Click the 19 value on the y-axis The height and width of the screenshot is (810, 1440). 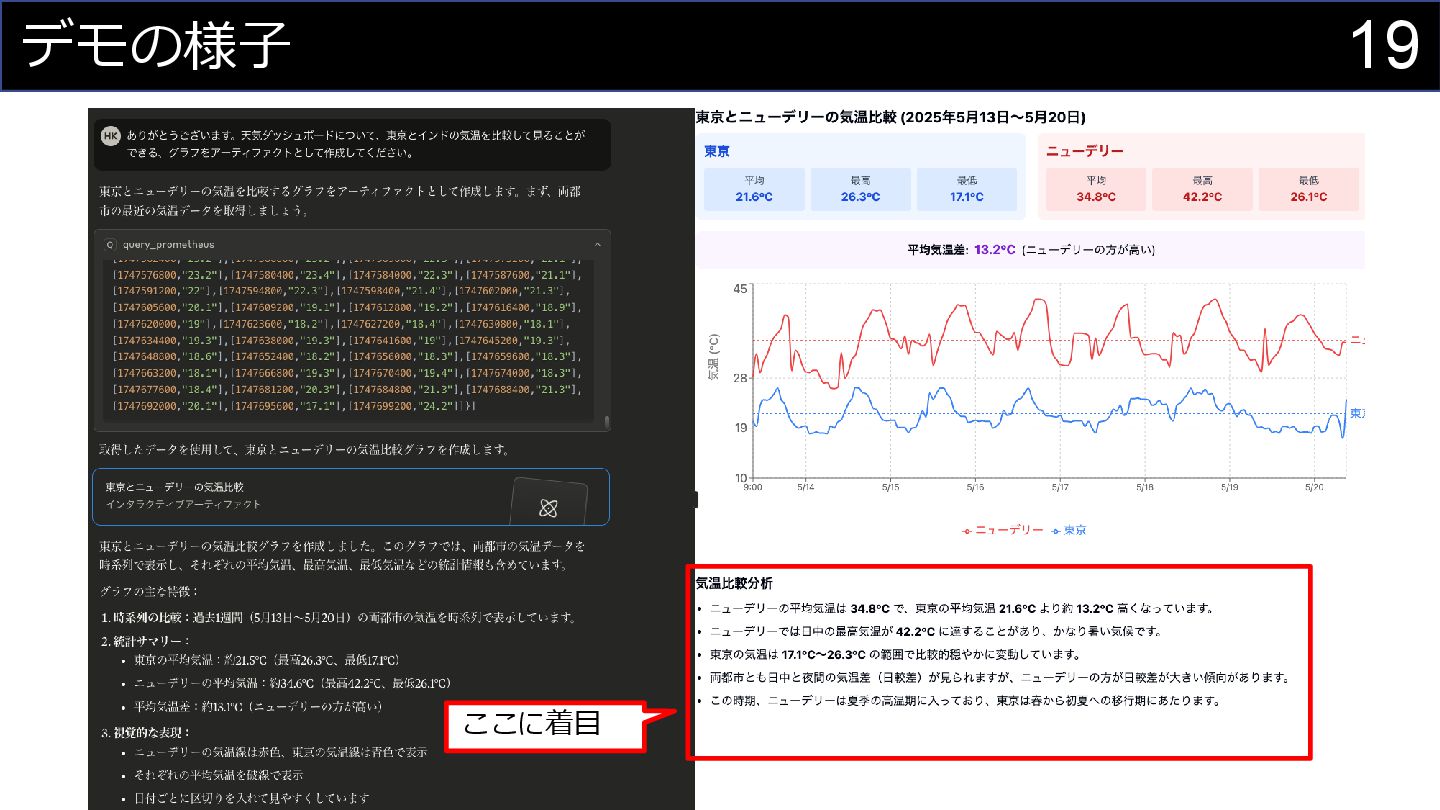click(x=741, y=428)
